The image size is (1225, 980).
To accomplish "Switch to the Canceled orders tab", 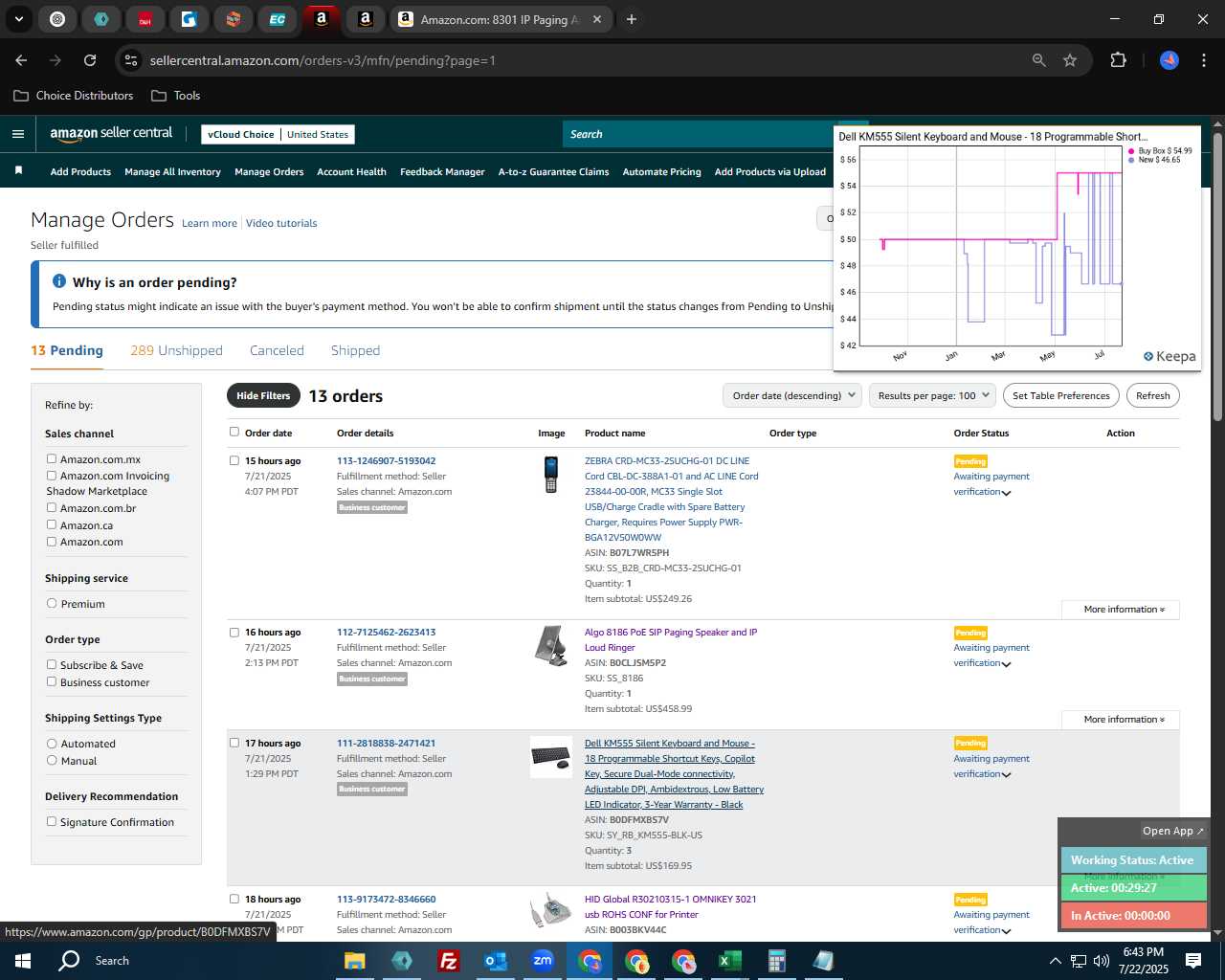I will click(277, 350).
